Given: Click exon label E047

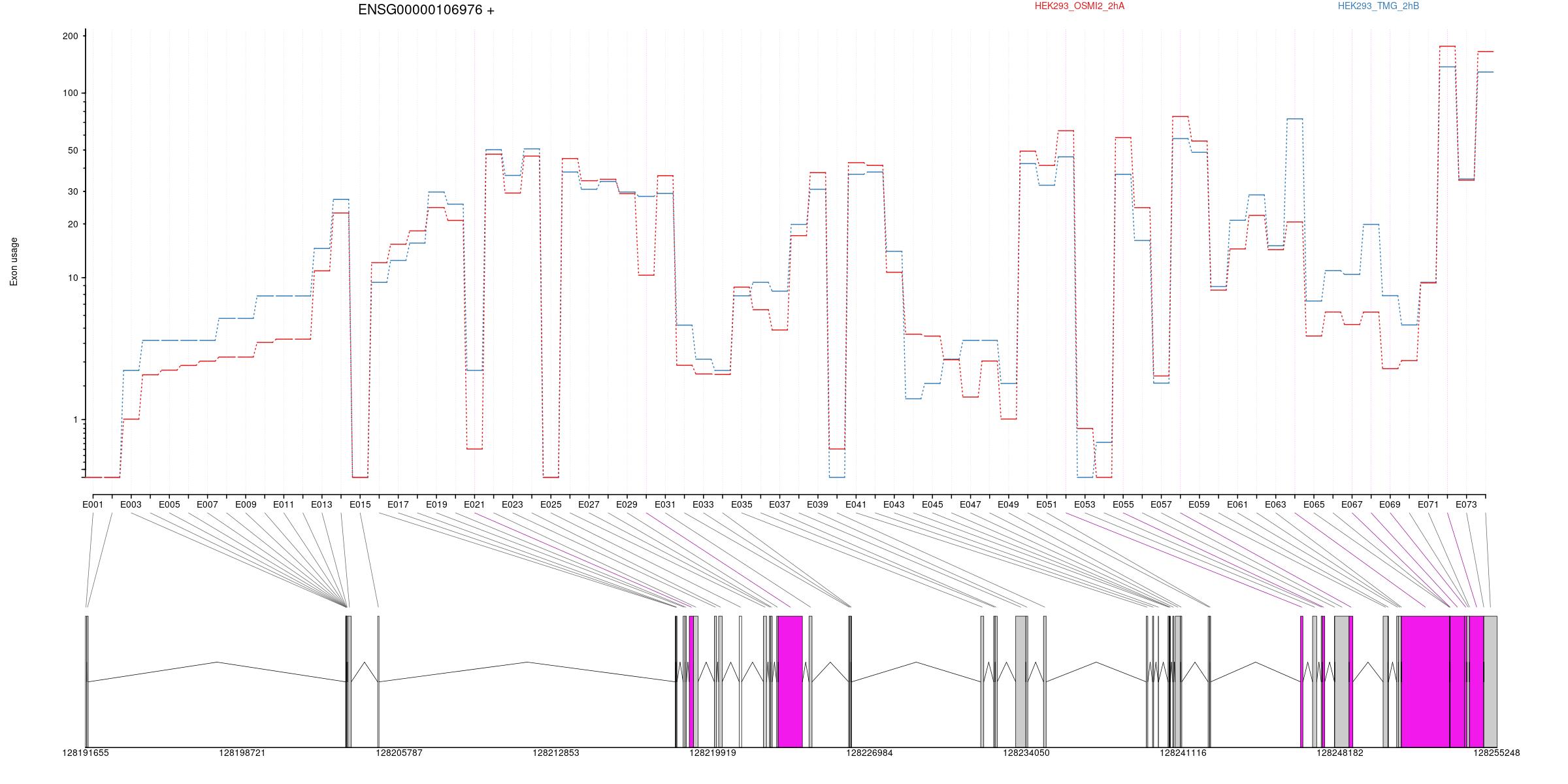Looking at the screenshot, I should click(x=970, y=504).
